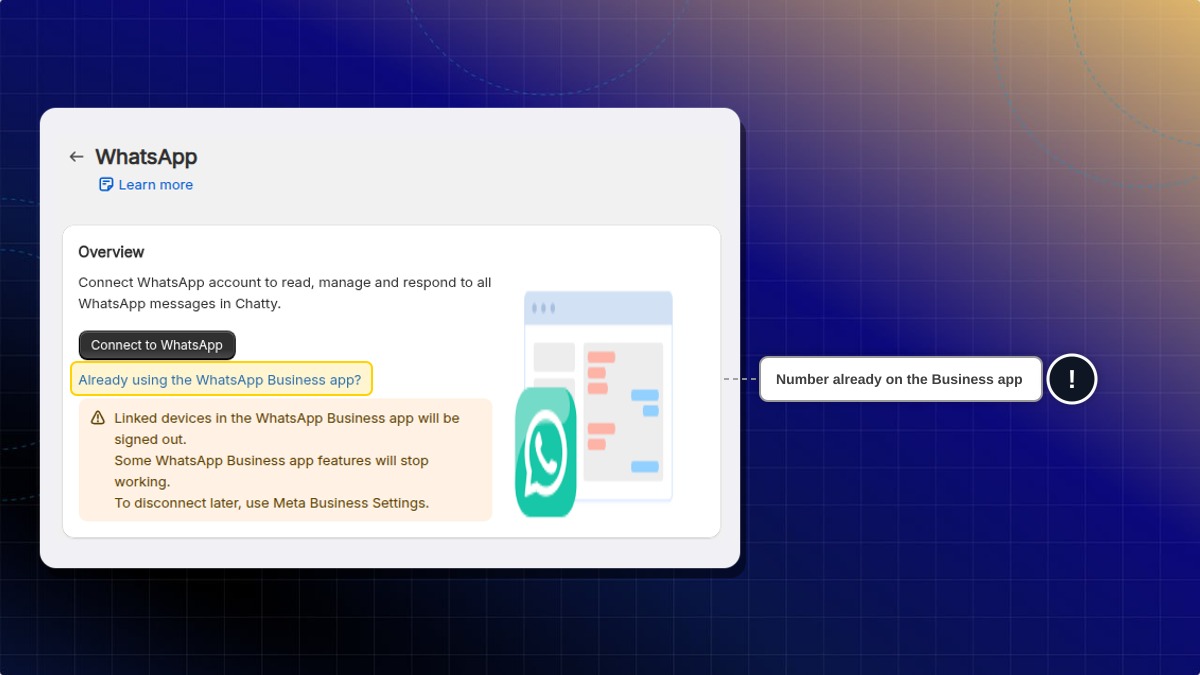Viewport: 1200px width, 675px height.
Task: Open the Learn more link
Action: (x=155, y=185)
